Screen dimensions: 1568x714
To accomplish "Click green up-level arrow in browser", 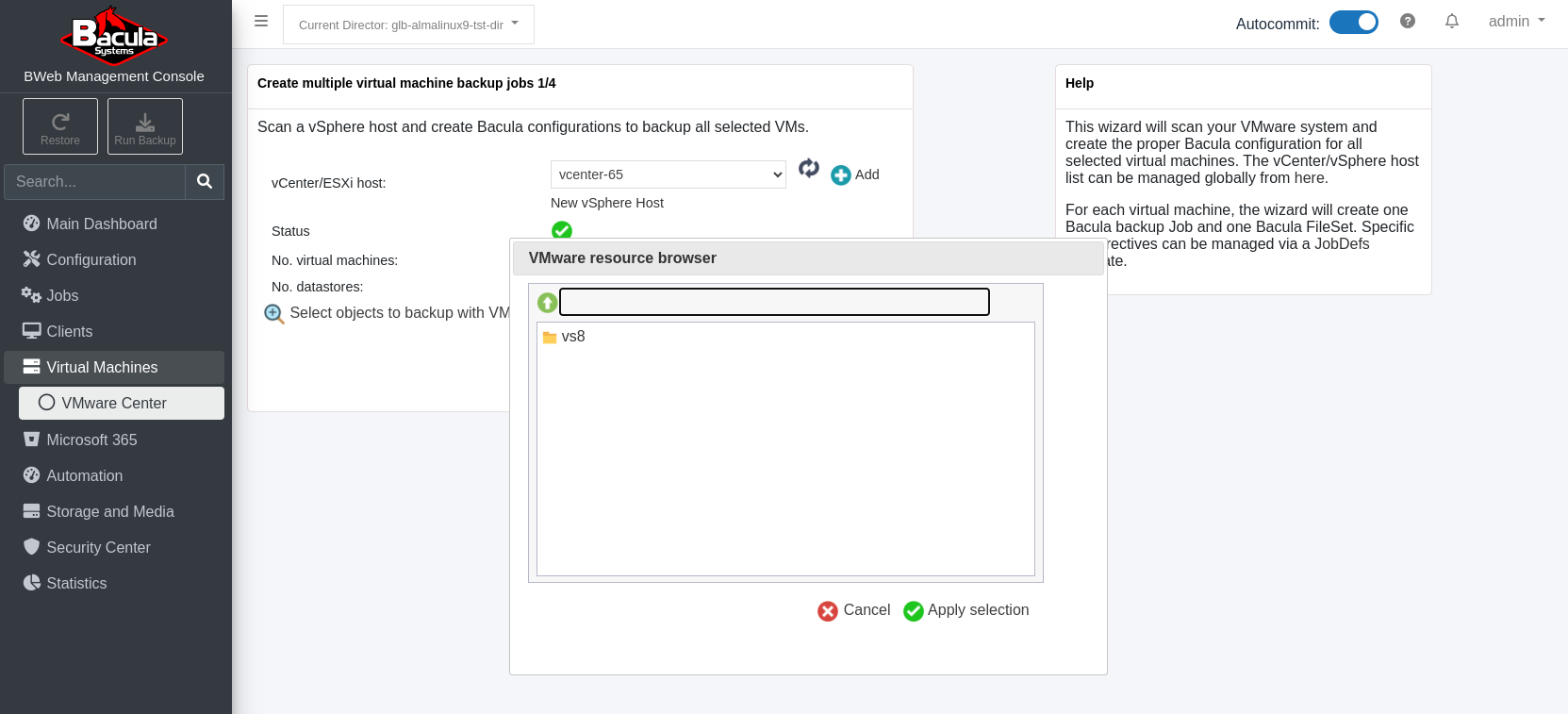I will pyautogui.click(x=548, y=303).
